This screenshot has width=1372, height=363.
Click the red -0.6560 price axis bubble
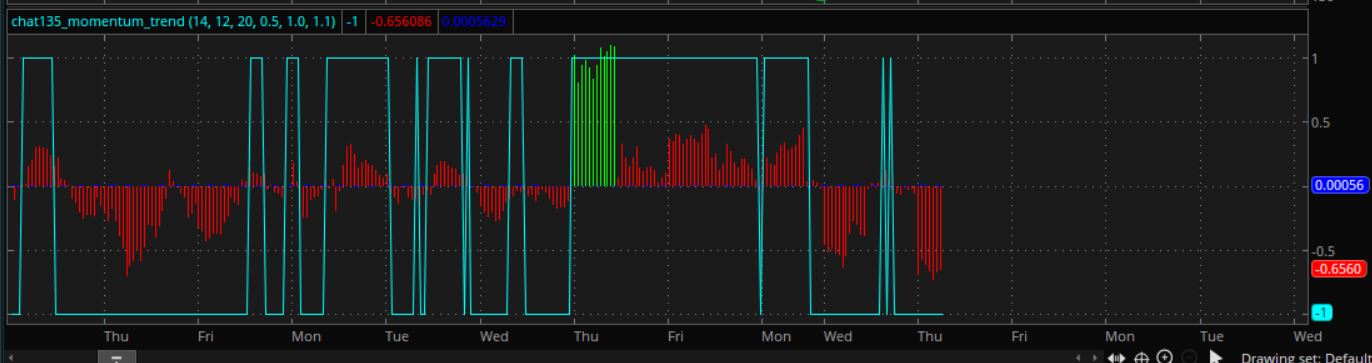[1339, 269]
